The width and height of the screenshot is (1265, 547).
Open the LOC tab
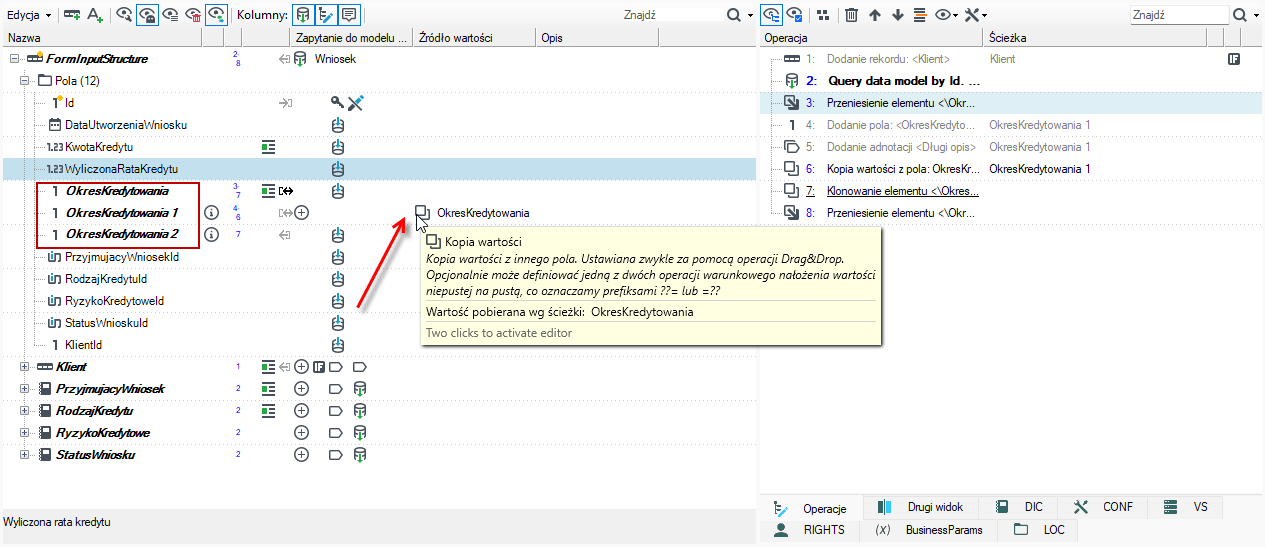(x=1039, y=530)
